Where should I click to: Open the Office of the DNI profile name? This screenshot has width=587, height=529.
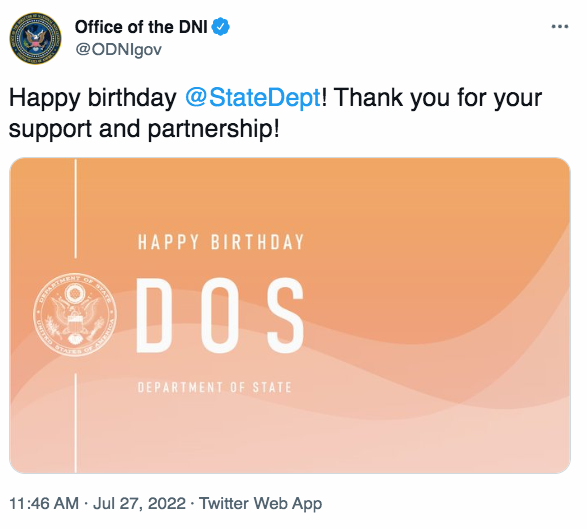coord(141,27)
